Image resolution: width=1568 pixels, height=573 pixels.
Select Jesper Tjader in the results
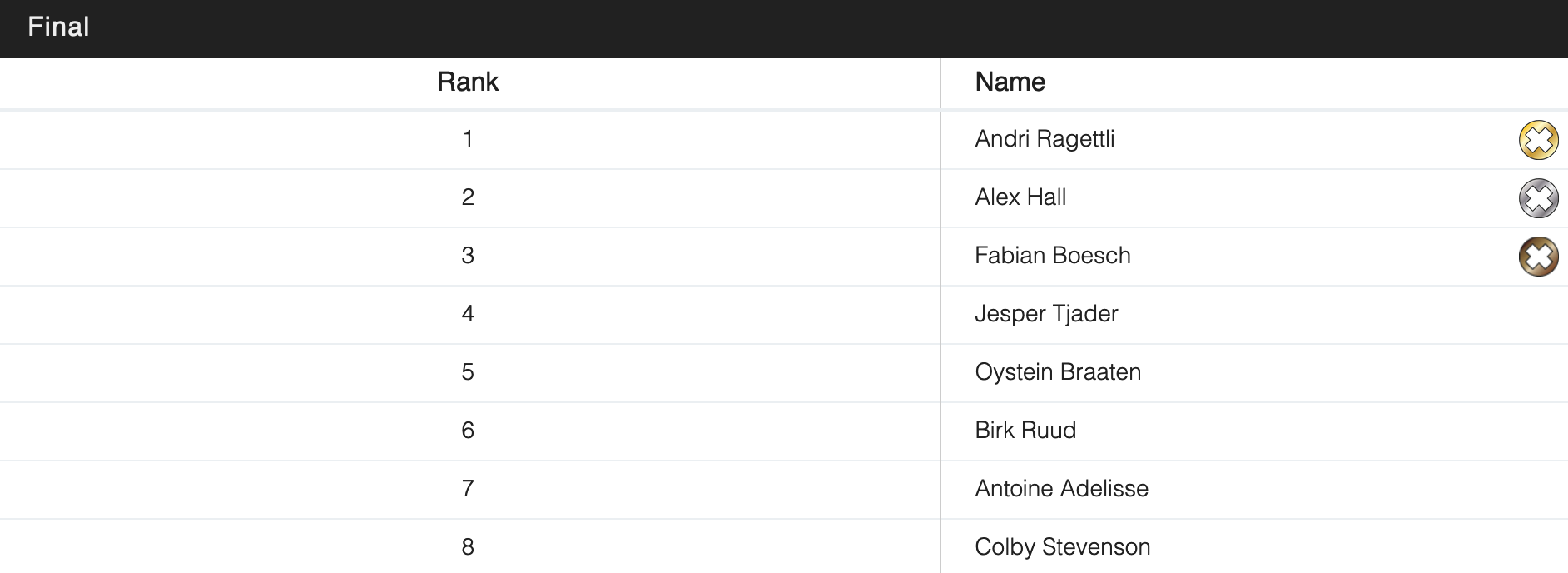coord(1046,314)
